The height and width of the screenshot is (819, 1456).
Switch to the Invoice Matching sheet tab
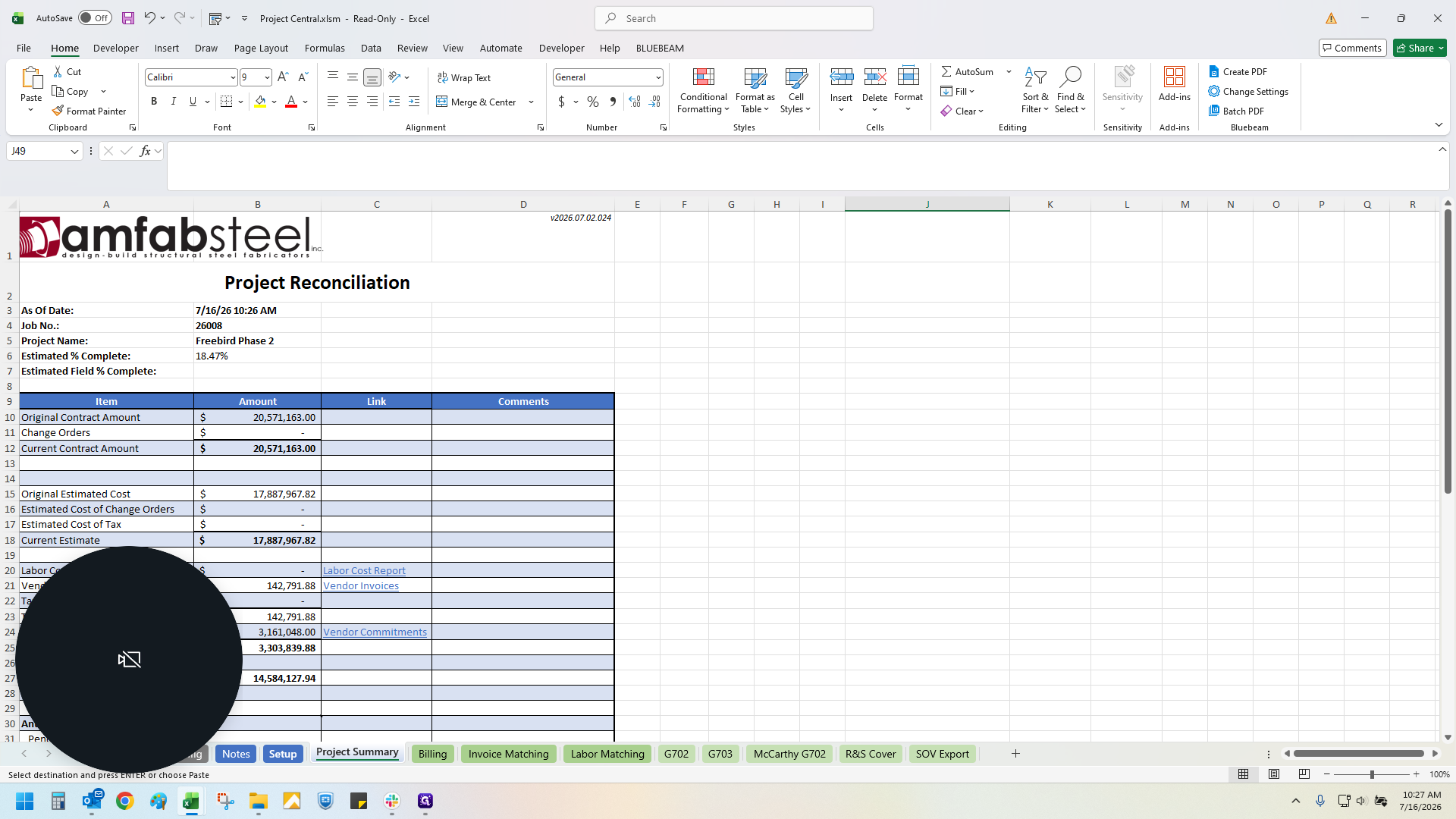(508, 754)
